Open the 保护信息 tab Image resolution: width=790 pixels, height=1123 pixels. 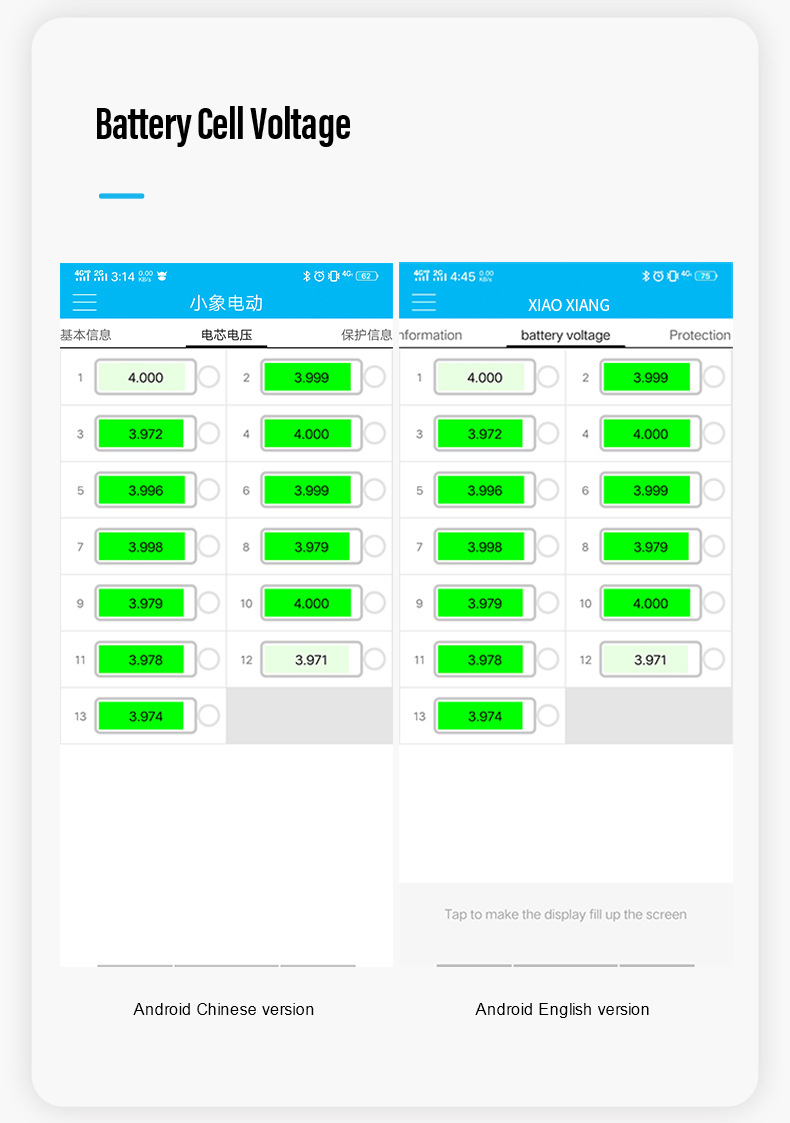[x=366, y=335]
